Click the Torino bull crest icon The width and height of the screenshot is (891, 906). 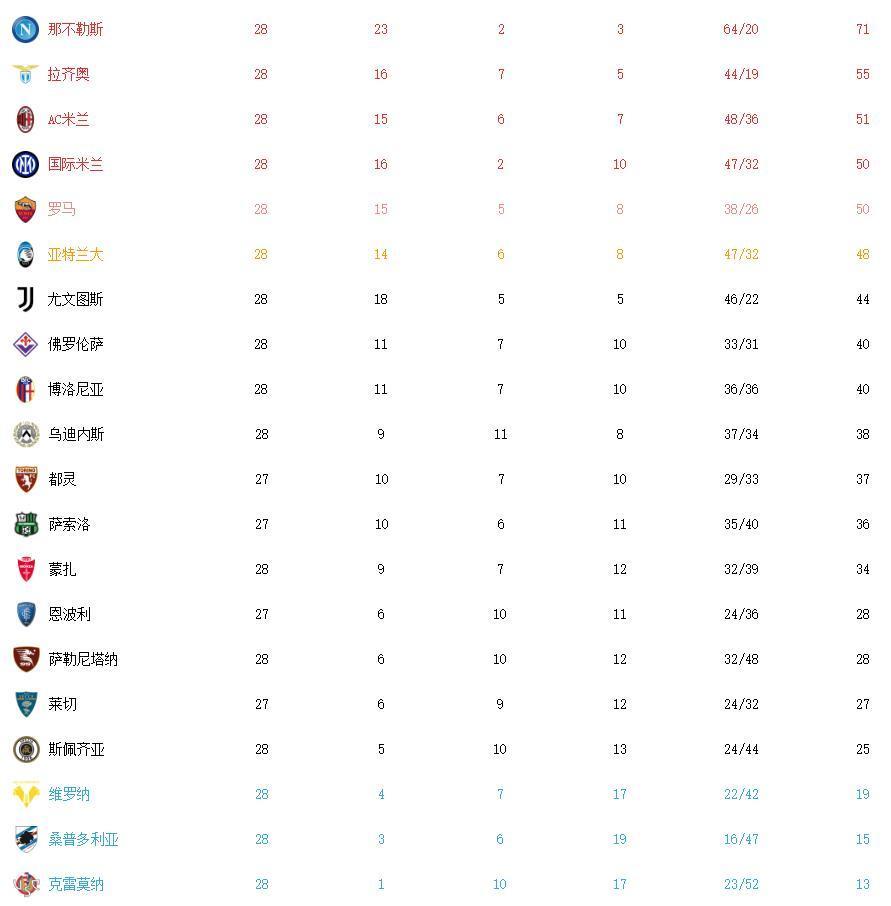25,479
